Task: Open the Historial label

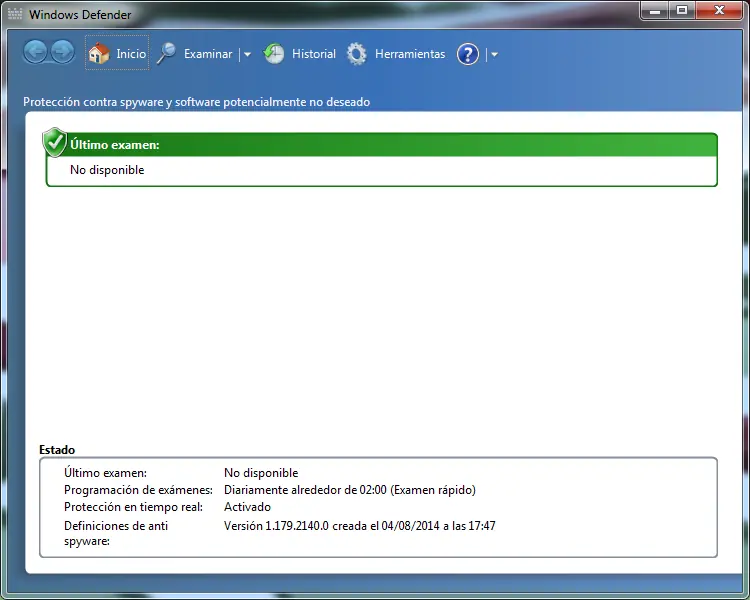Action: (x=314, y=54)
